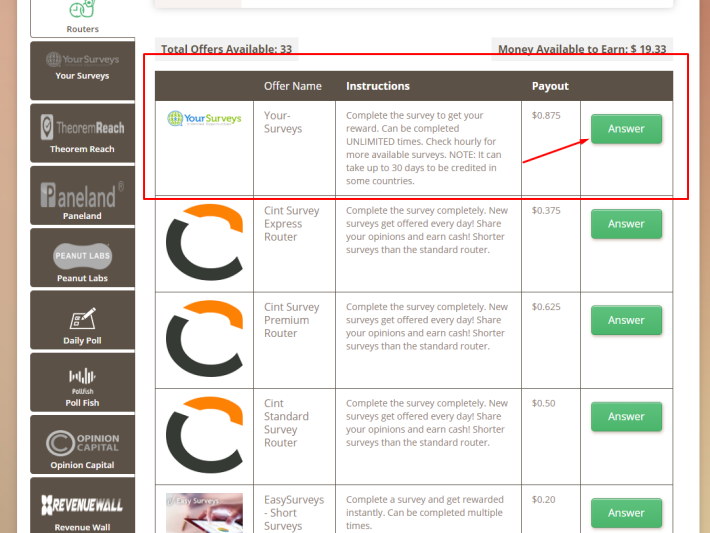Click Answer for Cint Standard Survey Router
Screen dimensions: 710x533
(x=626, y=417)
